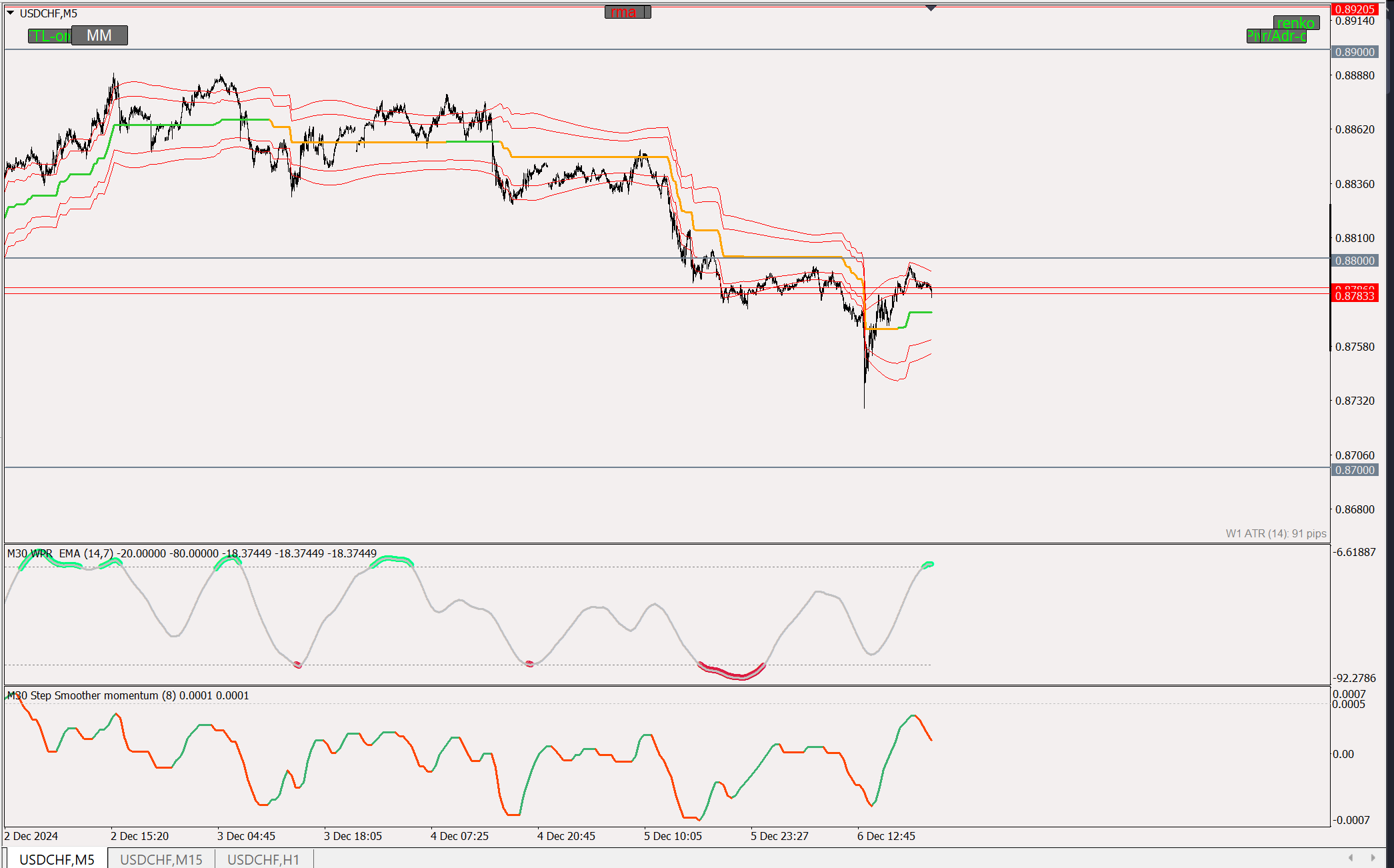Select the Step Smoother momentum indicator label
Viewport: 1394px width, 868px height.
[128, 695]
